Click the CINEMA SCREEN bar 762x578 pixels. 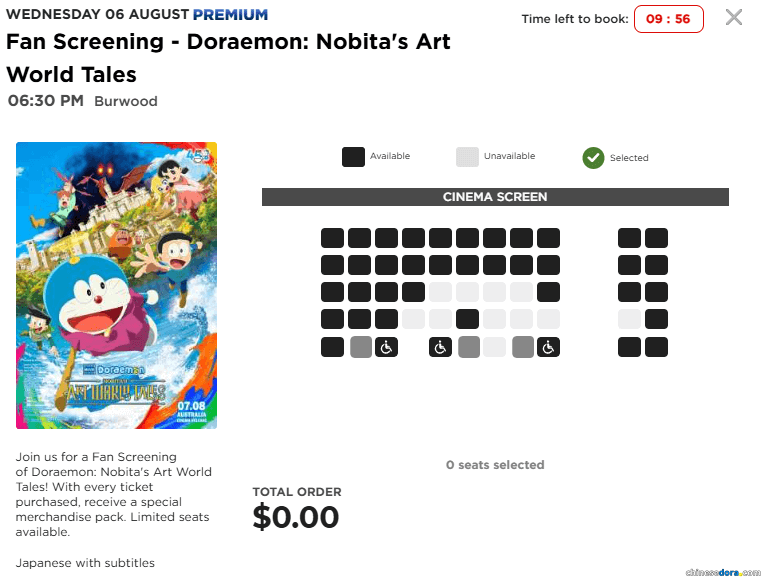pyautogui.click(x=495, y=197)
